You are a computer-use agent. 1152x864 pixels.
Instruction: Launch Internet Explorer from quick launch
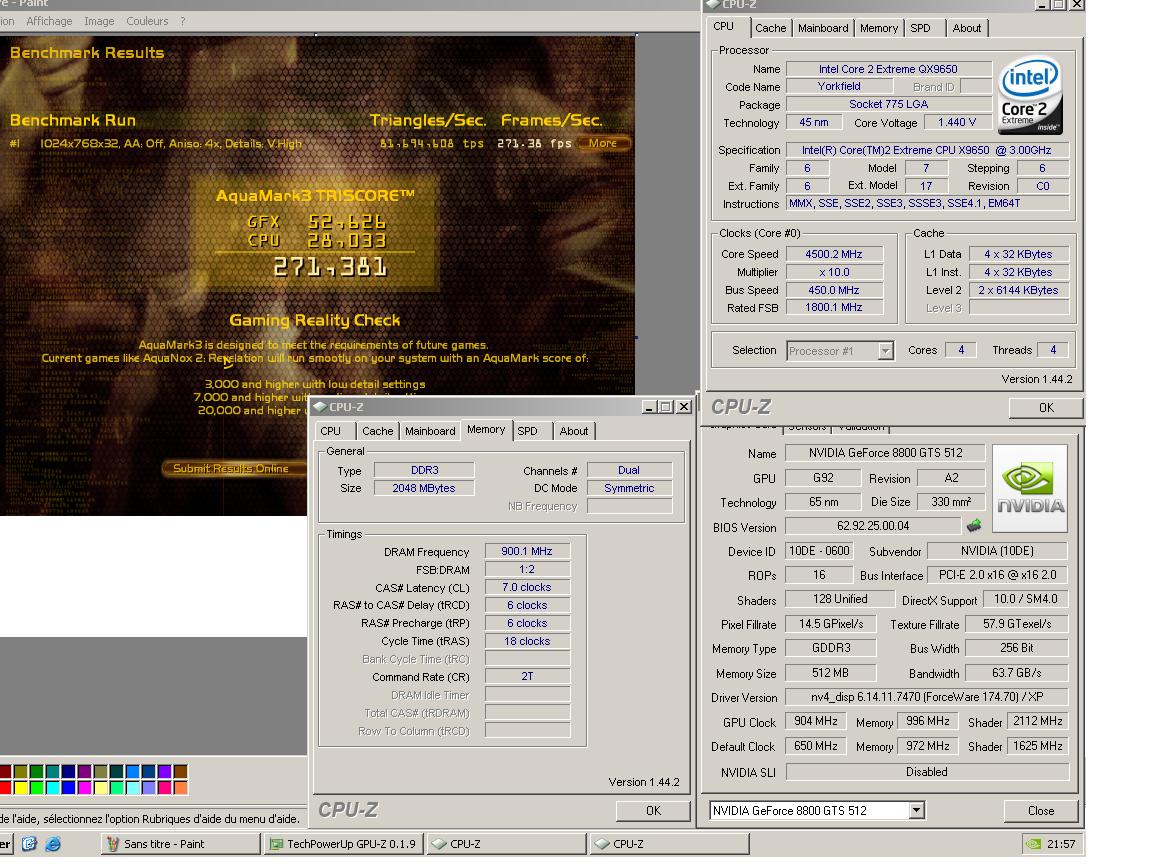[x=53, y=843]
